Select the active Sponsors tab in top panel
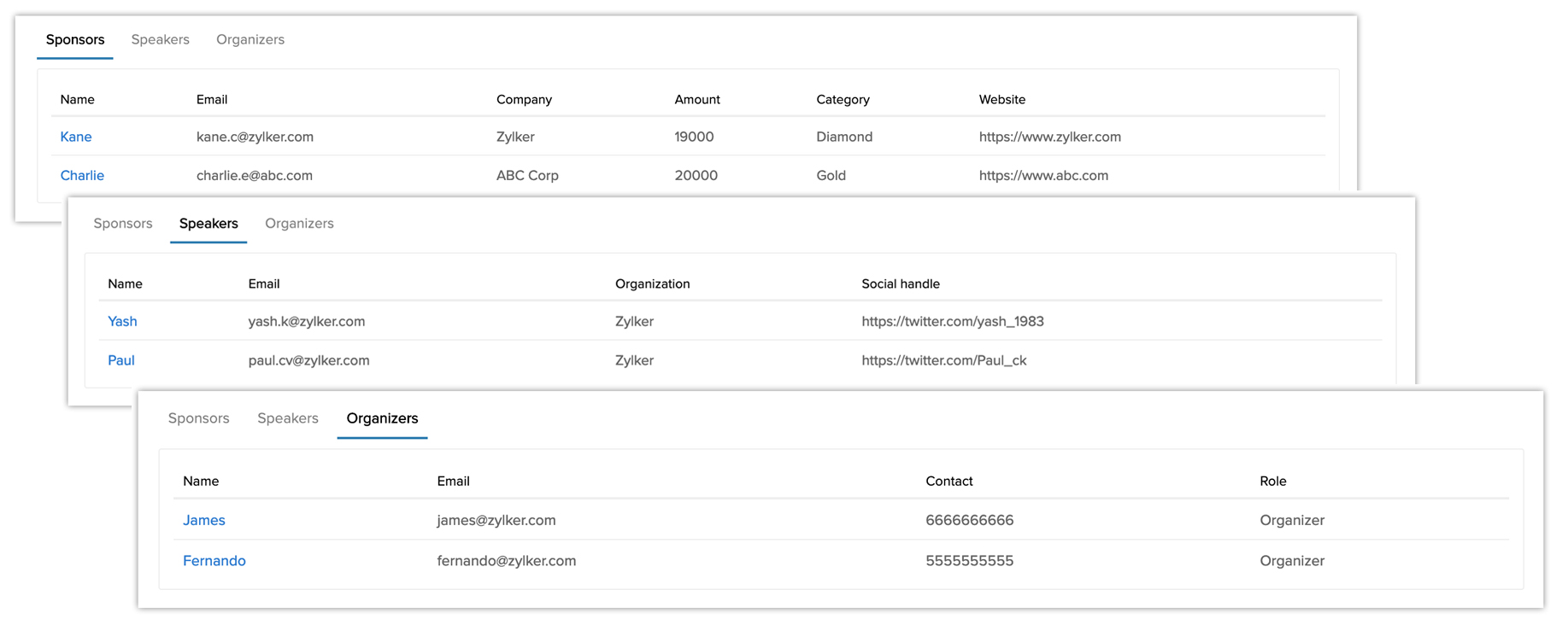The width and height of the screenshot is (1568, 625). 75,40
